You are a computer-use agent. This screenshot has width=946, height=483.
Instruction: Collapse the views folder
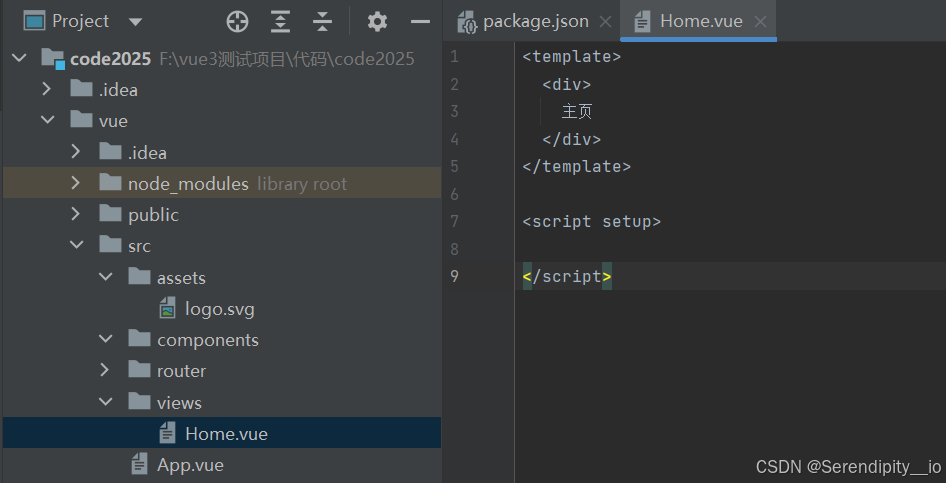coord(106,402)
